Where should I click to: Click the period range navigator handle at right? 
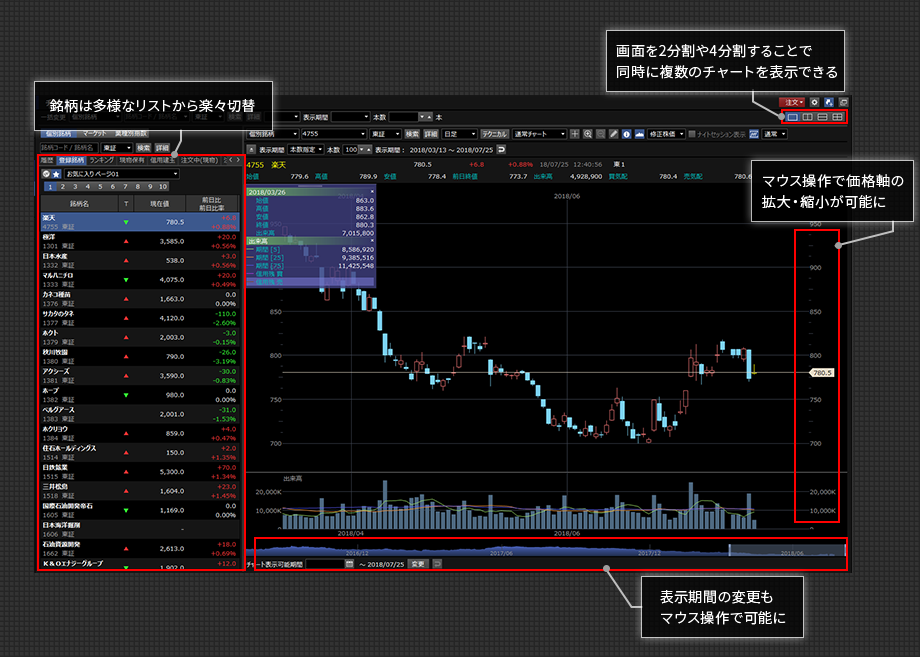845,550
